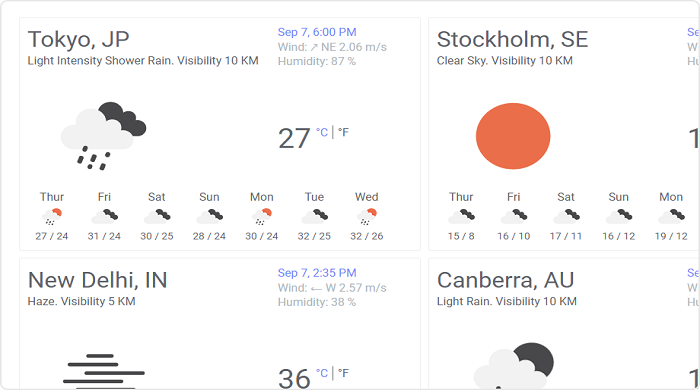
Task: Switch New Delhi temperature to °F
Action: pos(343,373)
